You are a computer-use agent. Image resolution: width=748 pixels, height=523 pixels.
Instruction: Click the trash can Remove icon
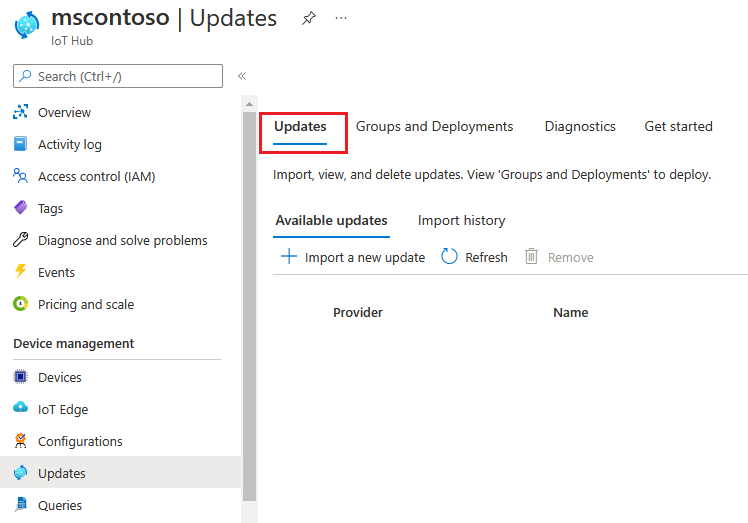pos(531,256)
